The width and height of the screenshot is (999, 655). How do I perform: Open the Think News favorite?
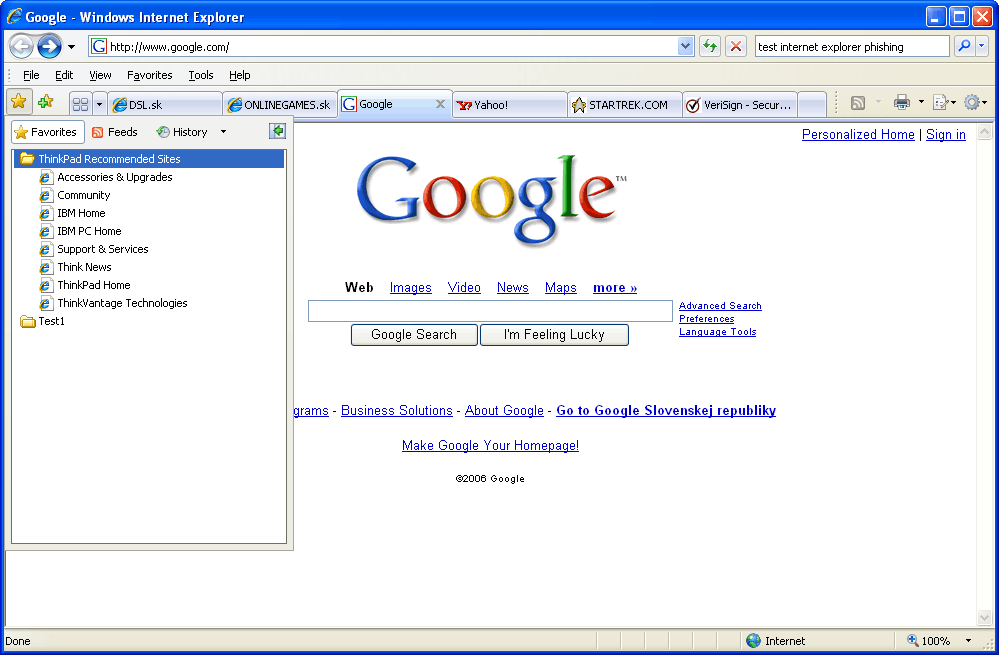coord(76,267)
